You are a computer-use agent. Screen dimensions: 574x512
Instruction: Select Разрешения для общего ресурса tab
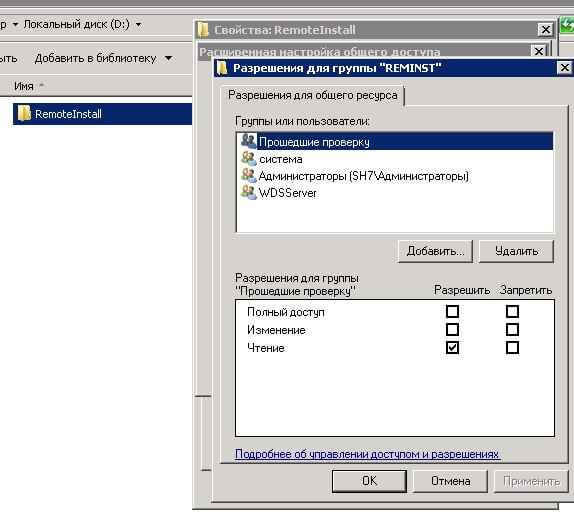[312, 96]
